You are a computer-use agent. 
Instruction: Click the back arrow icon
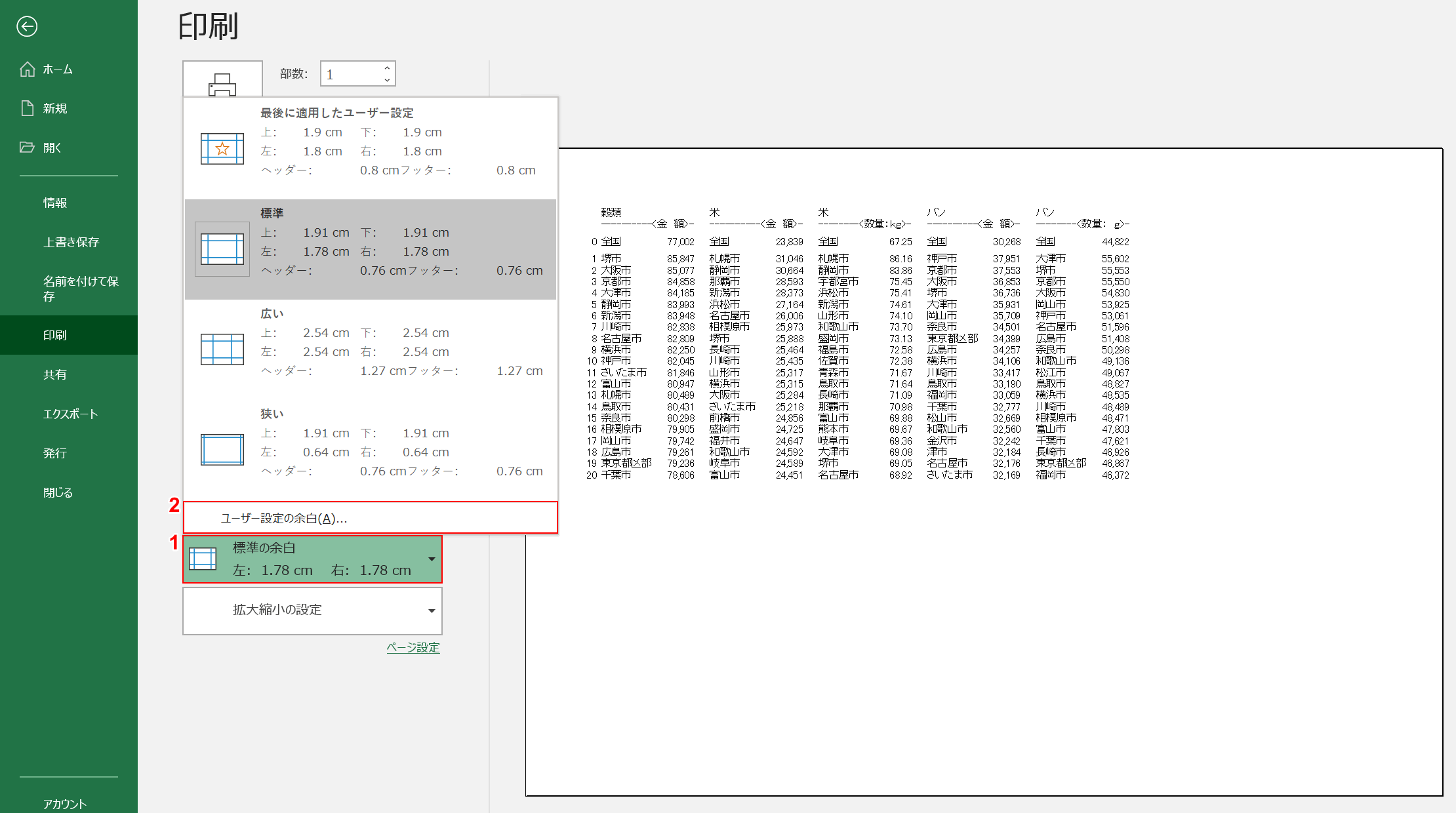[27, 26]
